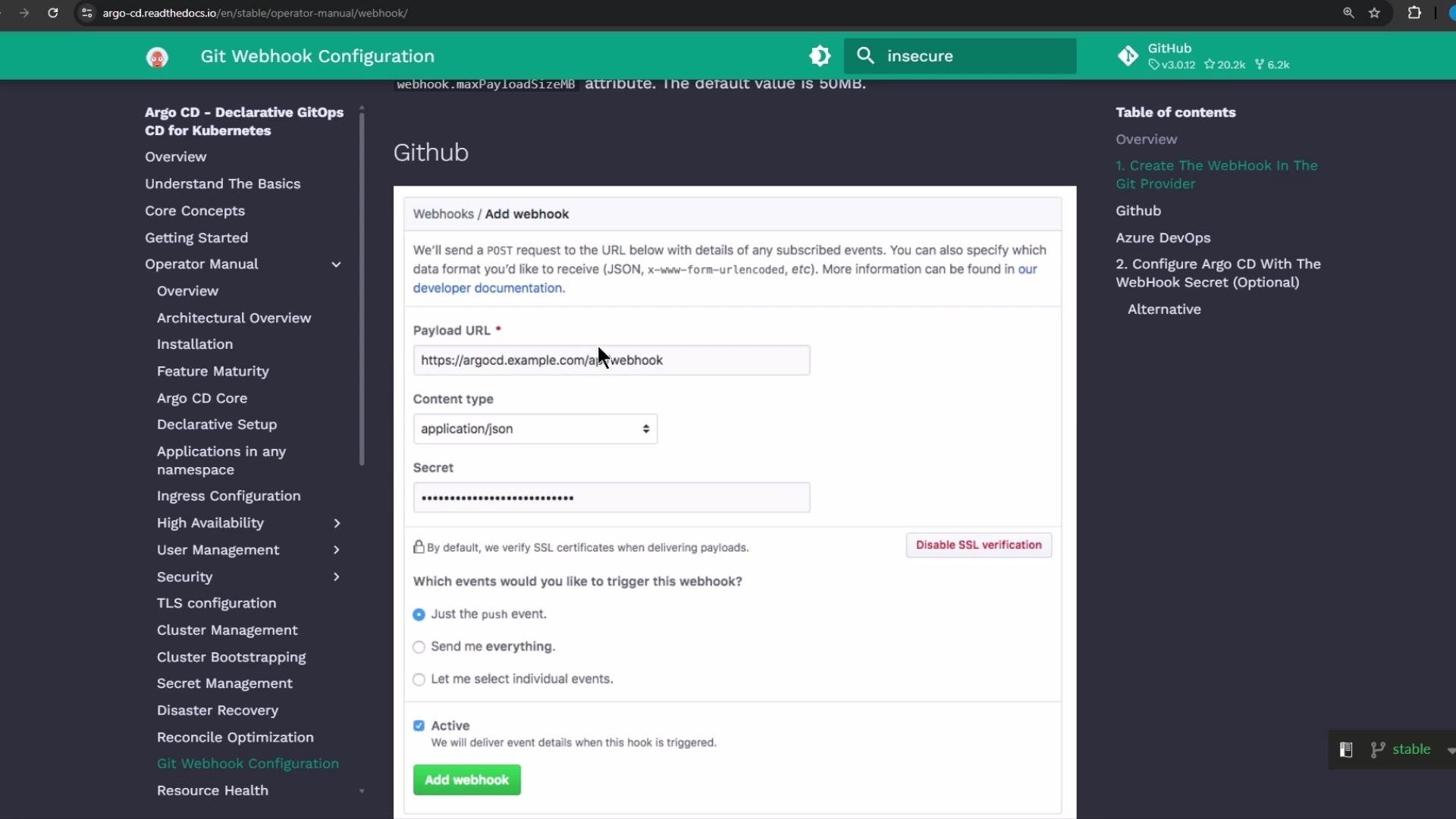Jump to Alternative TOC entry

coord(1164,309)
